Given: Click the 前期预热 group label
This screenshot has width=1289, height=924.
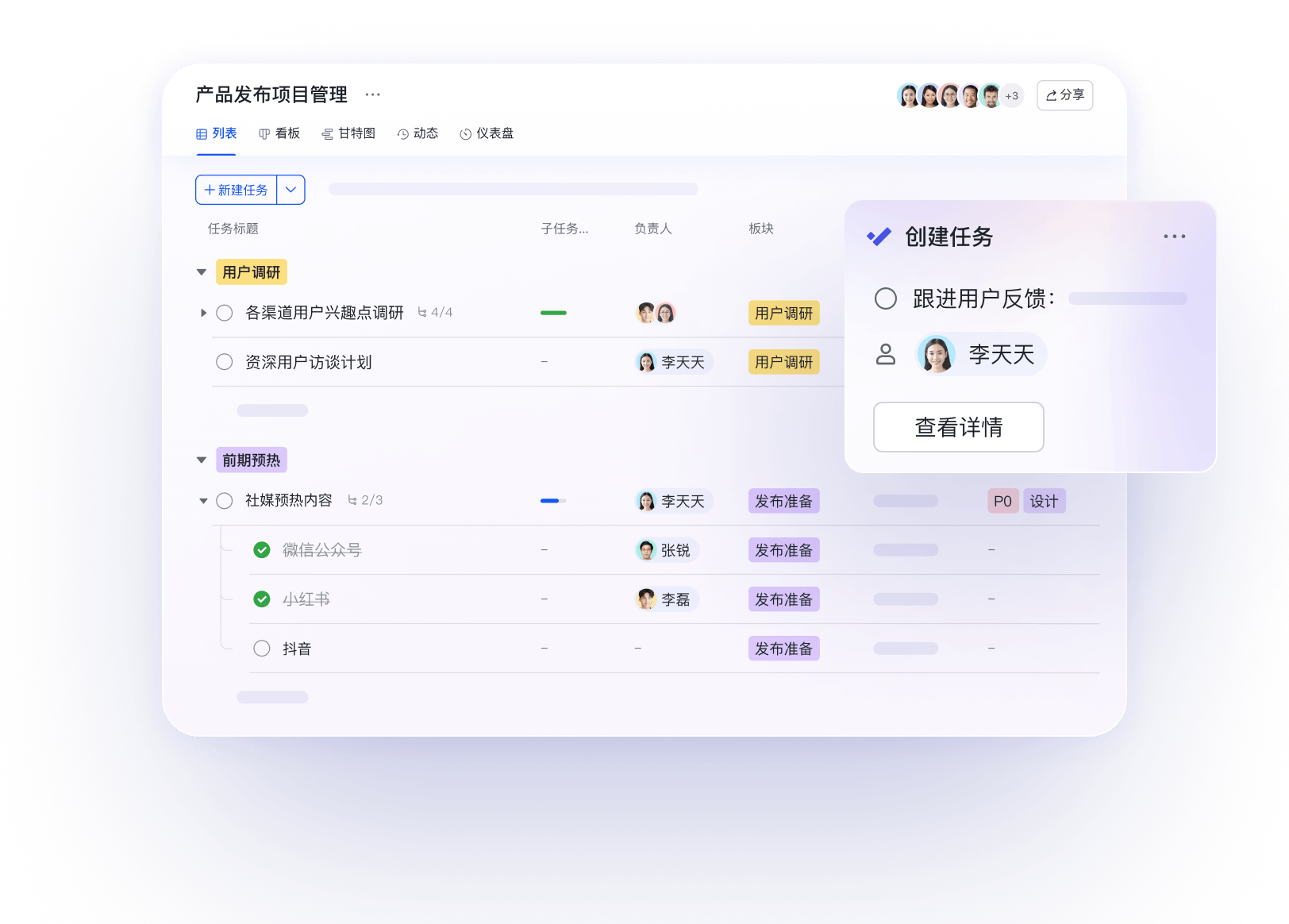Looking at the screenshot, I should click(x=252, y=460).
